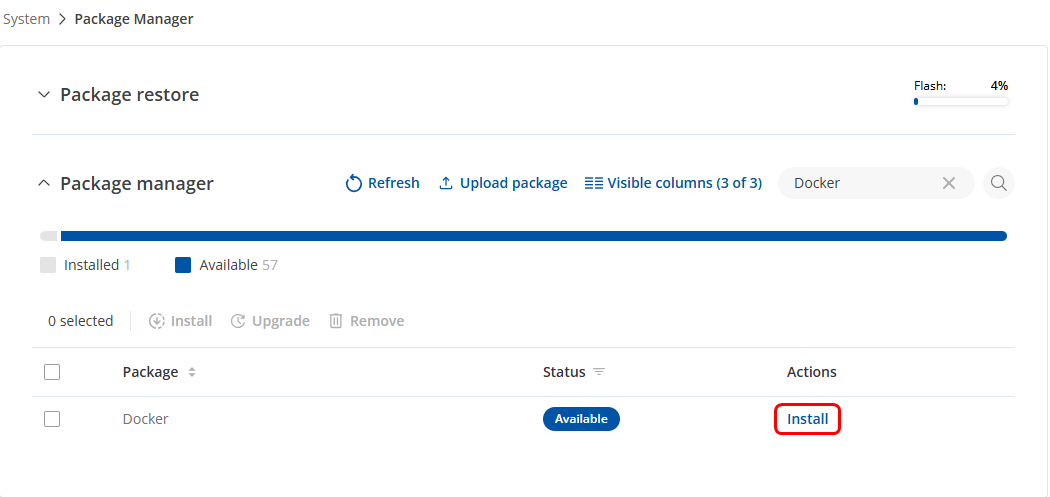Collapse the Package manager section
This screenshot has height=497, width=1050.
(43, 184)
